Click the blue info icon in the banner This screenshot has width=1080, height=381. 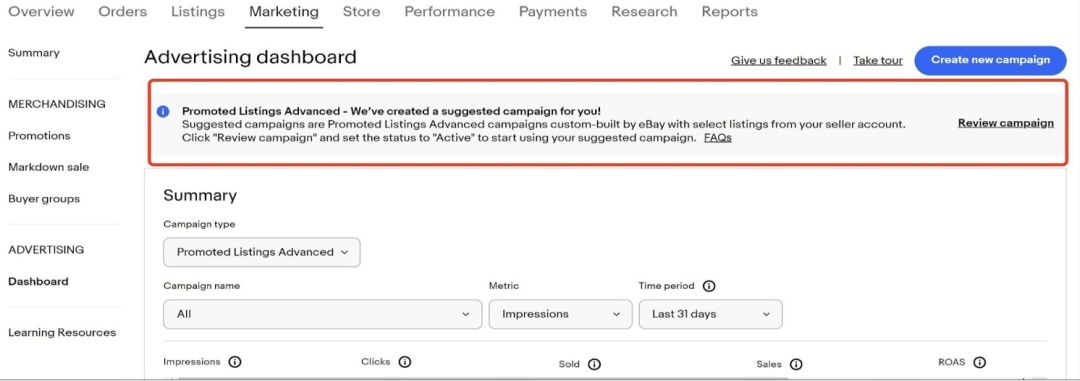coord(163,111)
